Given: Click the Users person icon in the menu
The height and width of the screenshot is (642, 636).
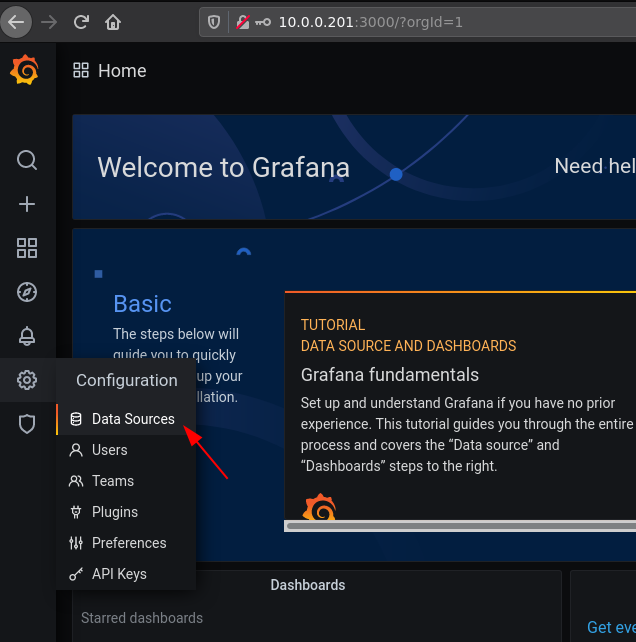Looking at the screenshot, I should pos(76,450).
